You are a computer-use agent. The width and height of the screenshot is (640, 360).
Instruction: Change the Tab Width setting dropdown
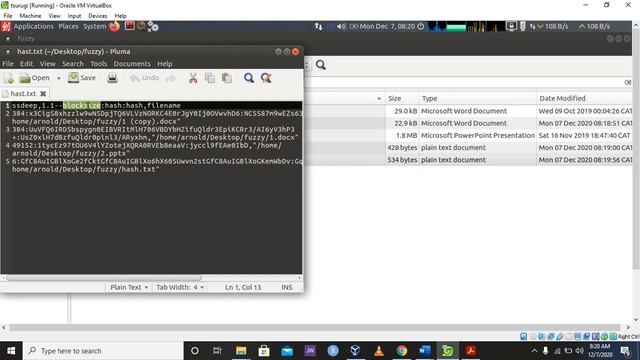180,287
